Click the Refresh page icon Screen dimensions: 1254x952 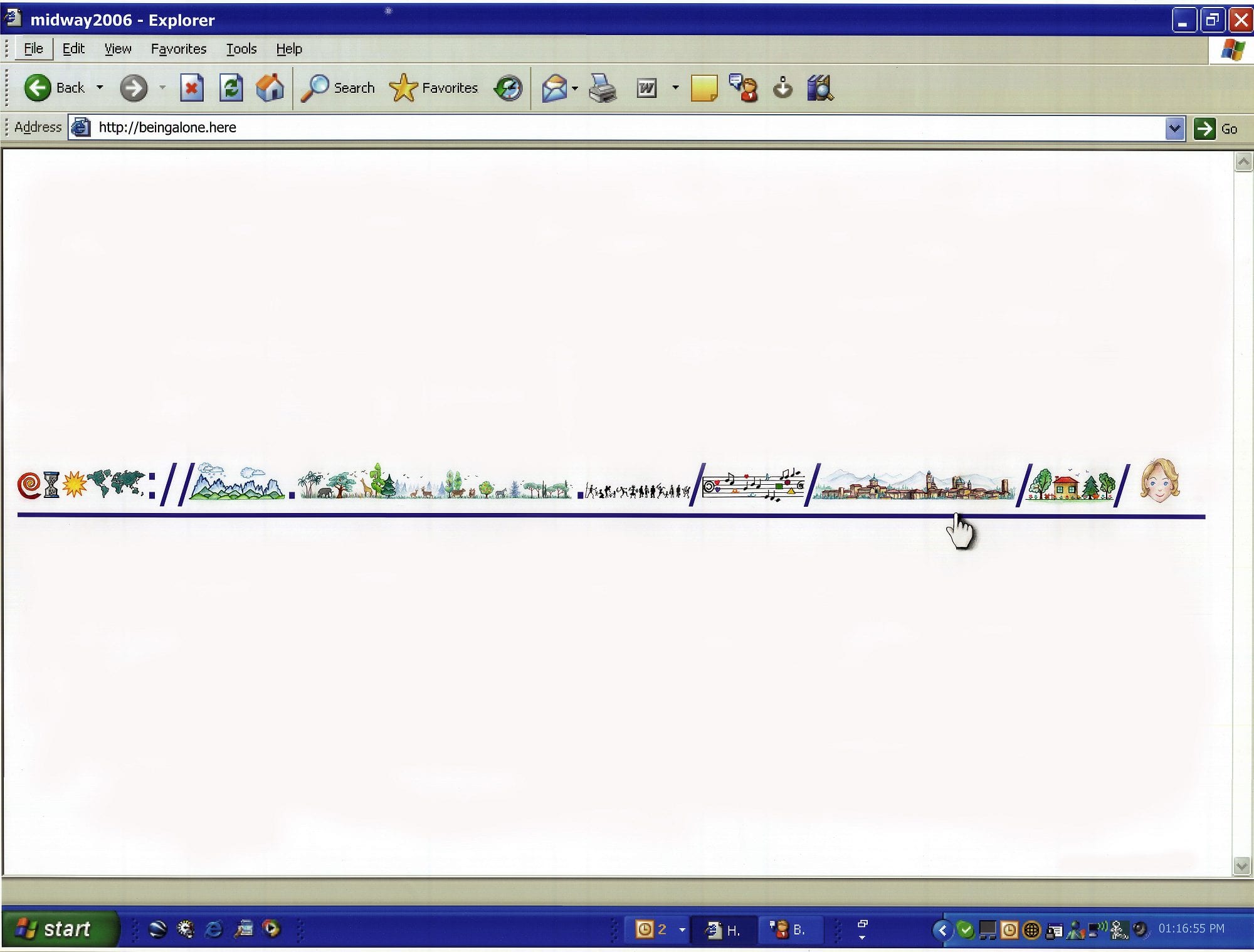click(x=231, y=88)
